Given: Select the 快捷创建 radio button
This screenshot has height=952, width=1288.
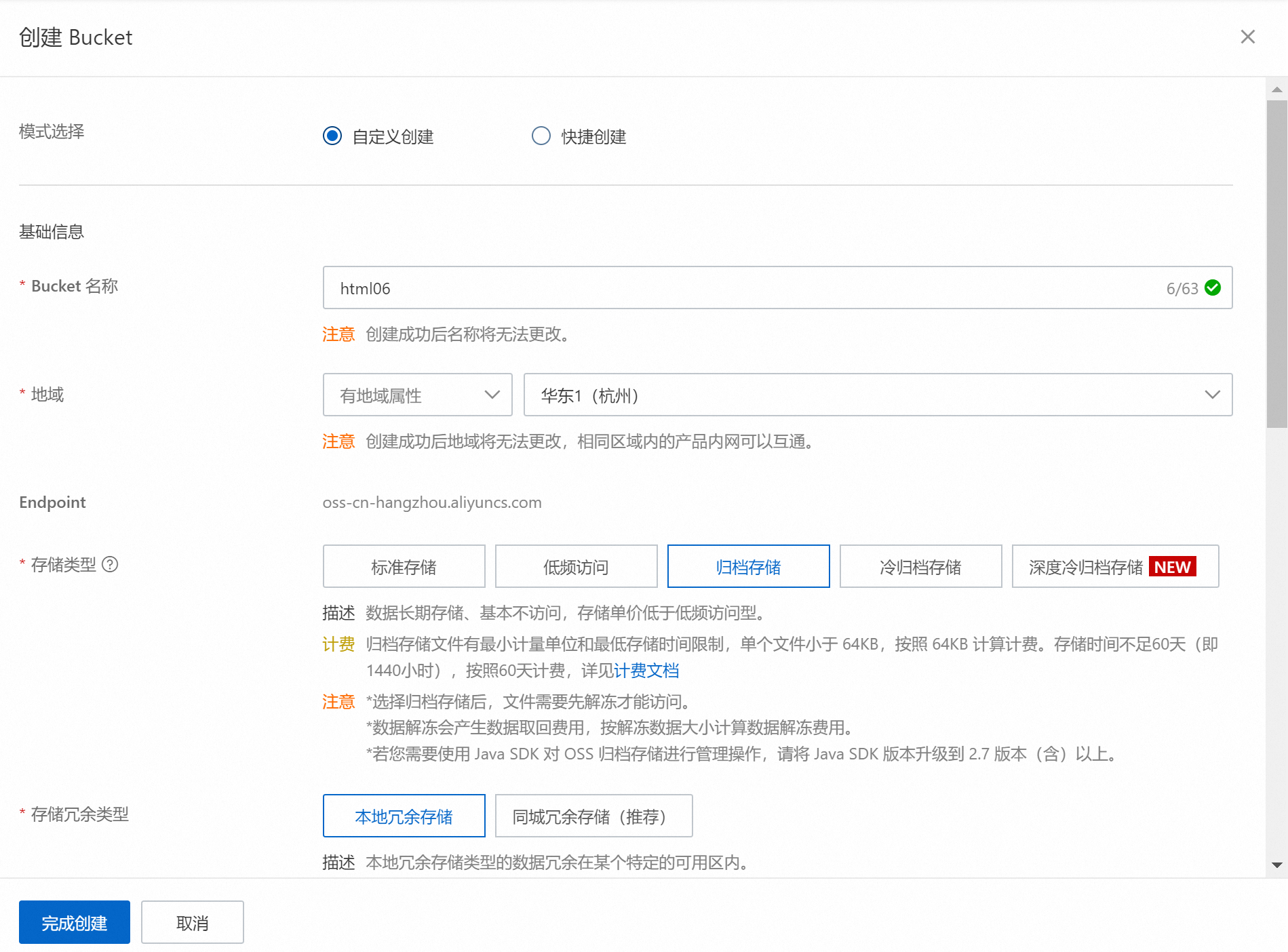Looking at the screenshot, I should [x=541, y=136].
